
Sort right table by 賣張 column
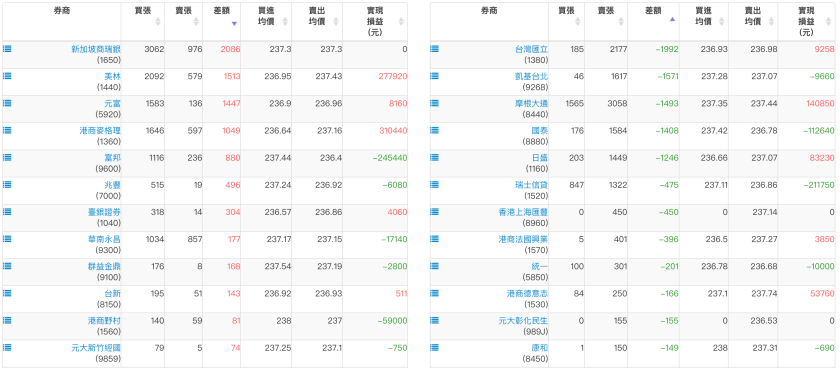tap(605, 21)
